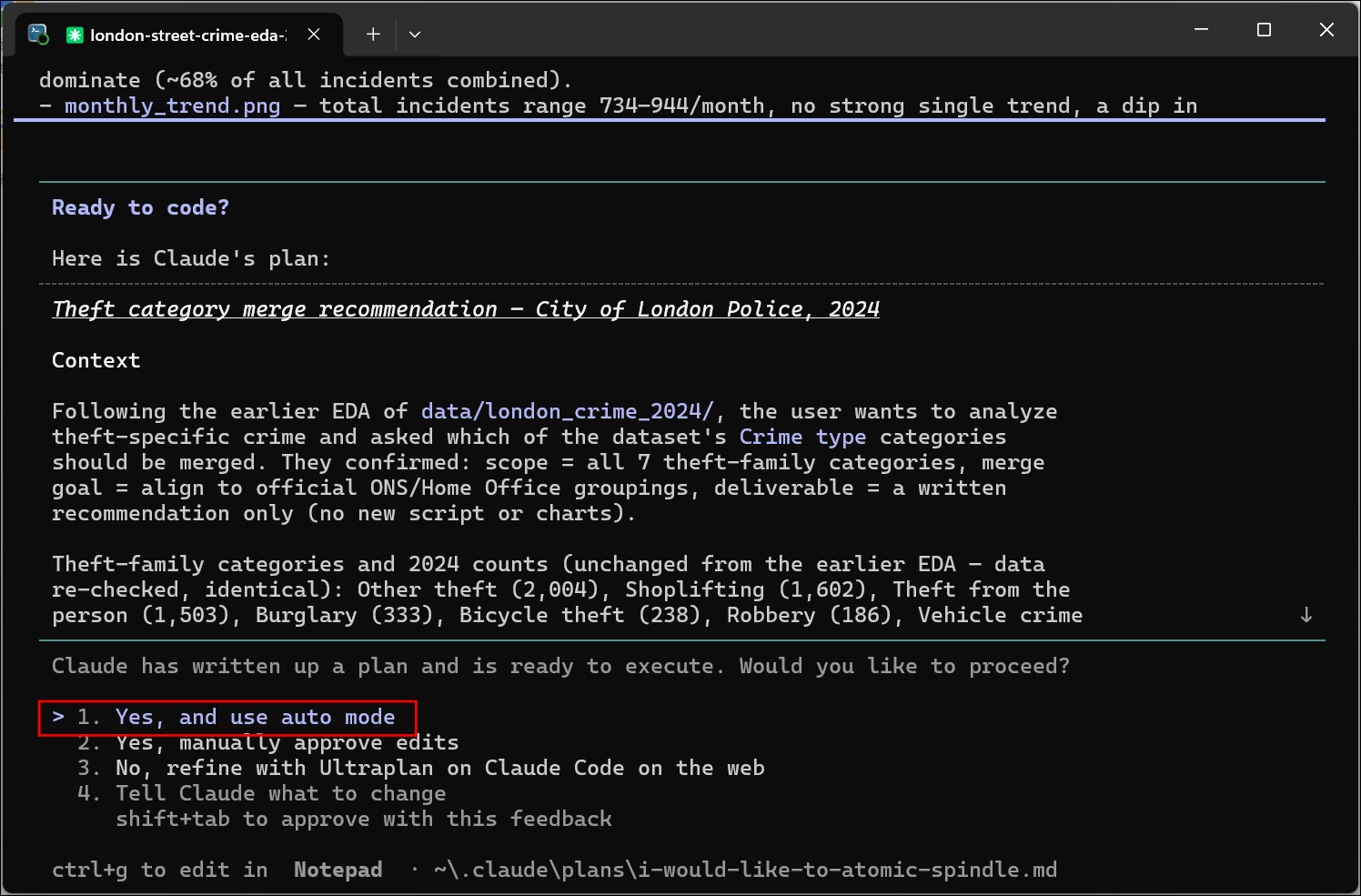Image resolution: width=1361 pixels, height=896 pixels.
Task: Select 'Tell Claude what to change' option
Action: [x=262, y=794]
